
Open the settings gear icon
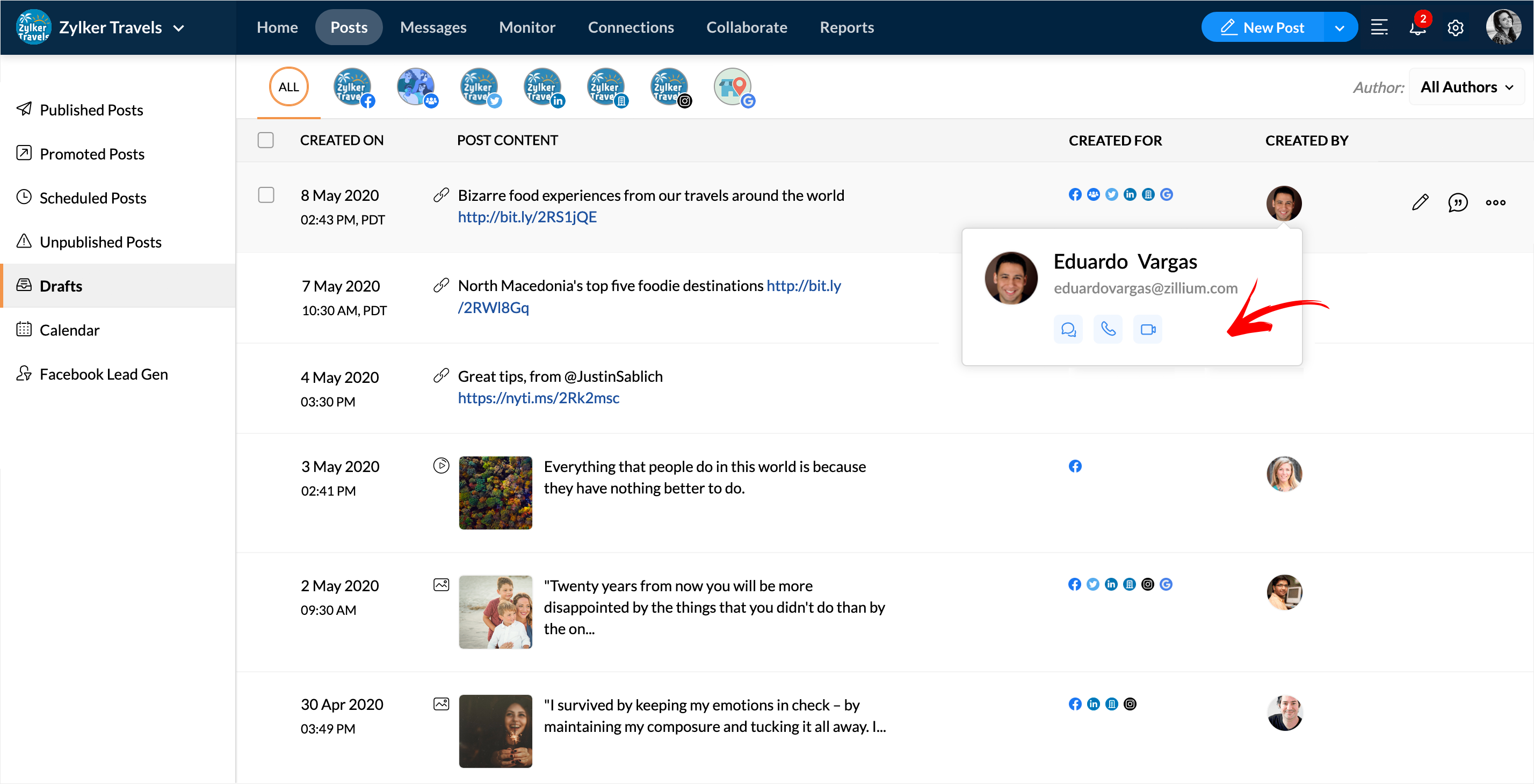coord(1456,27)
